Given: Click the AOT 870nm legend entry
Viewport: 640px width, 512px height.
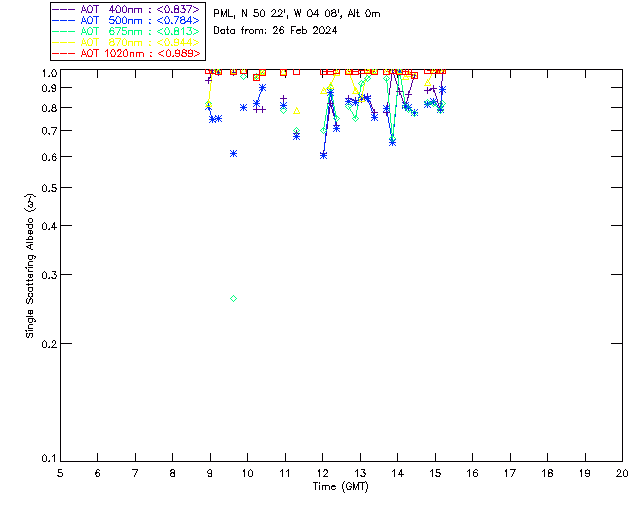Looking at the screenshot, I should [x=126, y=42].
